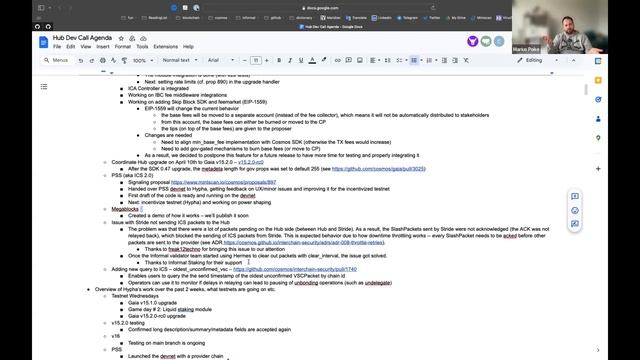Collapse the menus with the up chevron
Viewport: 640px width, 360px height.
573,60
